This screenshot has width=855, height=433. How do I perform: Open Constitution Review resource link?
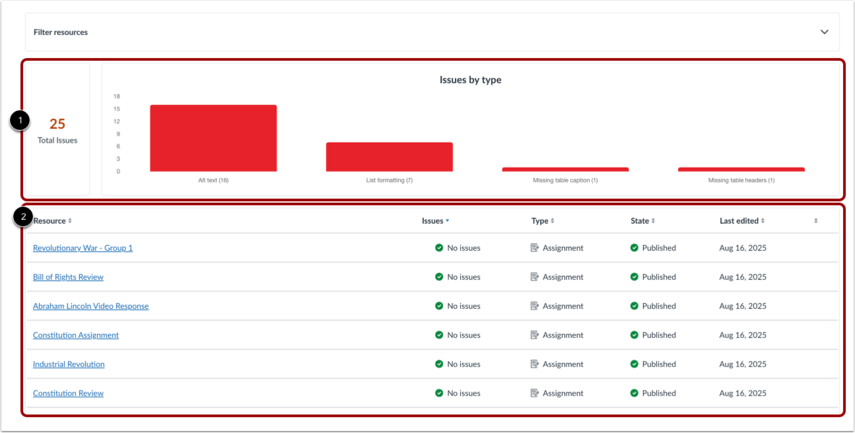click(68, 393)
